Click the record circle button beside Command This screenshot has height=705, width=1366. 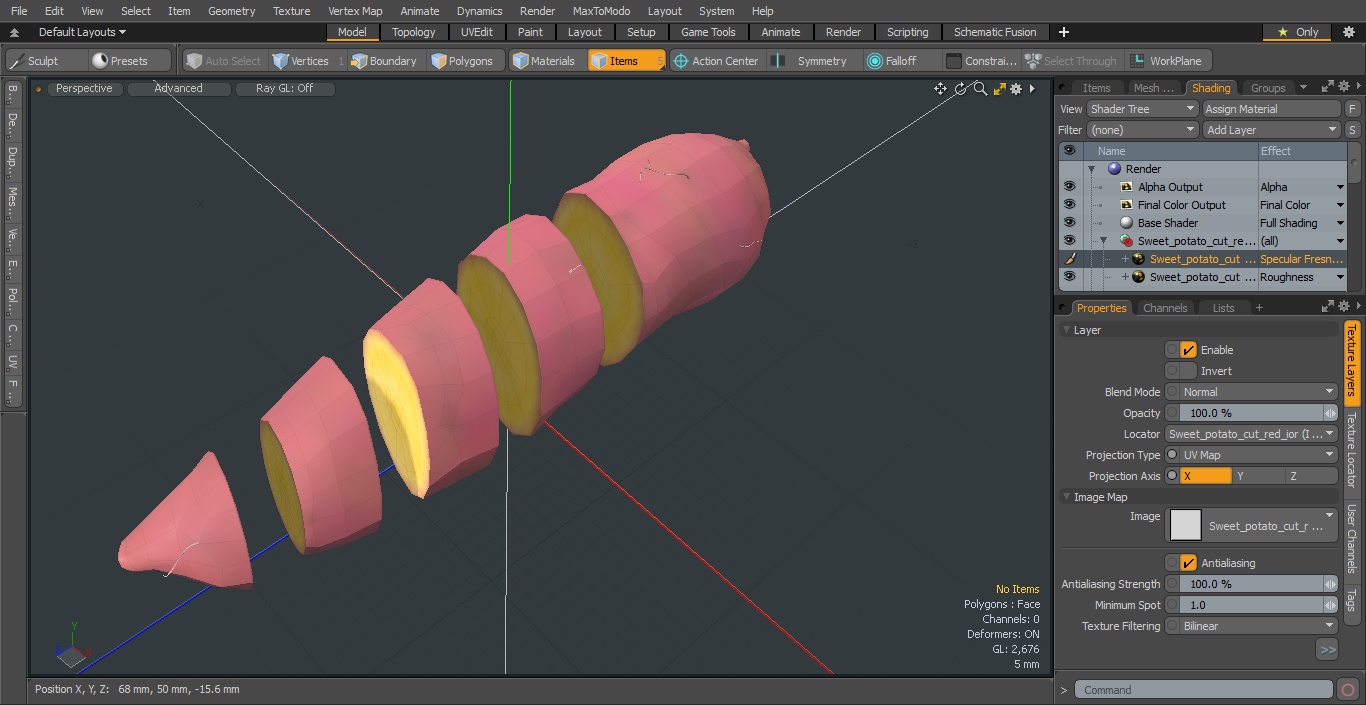point(1348,689)
